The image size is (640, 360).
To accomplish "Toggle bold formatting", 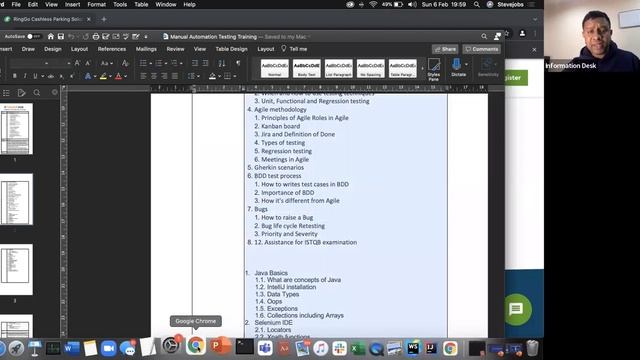I will (15, 76).
